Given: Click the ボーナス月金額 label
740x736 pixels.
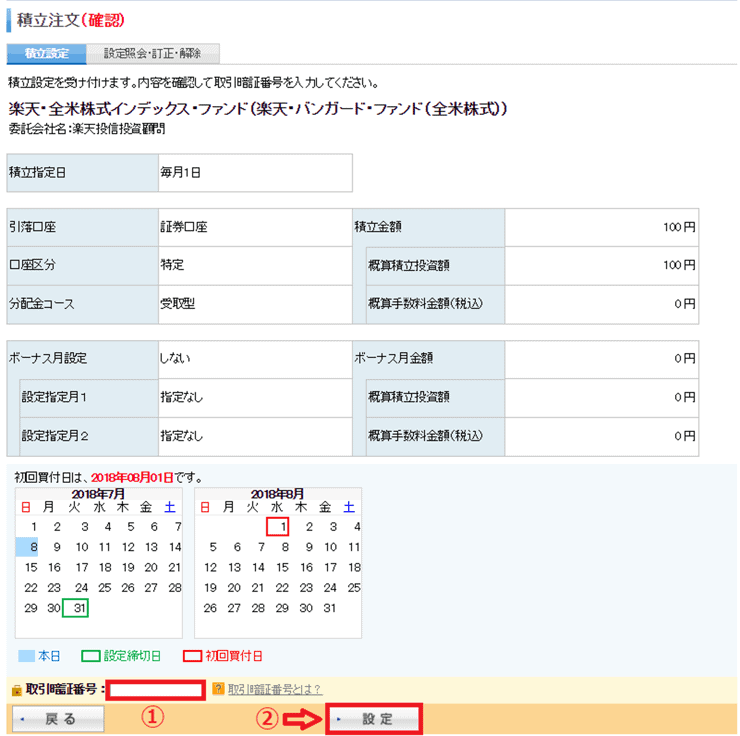Looking at the screenshot, I should pyautogui.click(x=394, y=358).
